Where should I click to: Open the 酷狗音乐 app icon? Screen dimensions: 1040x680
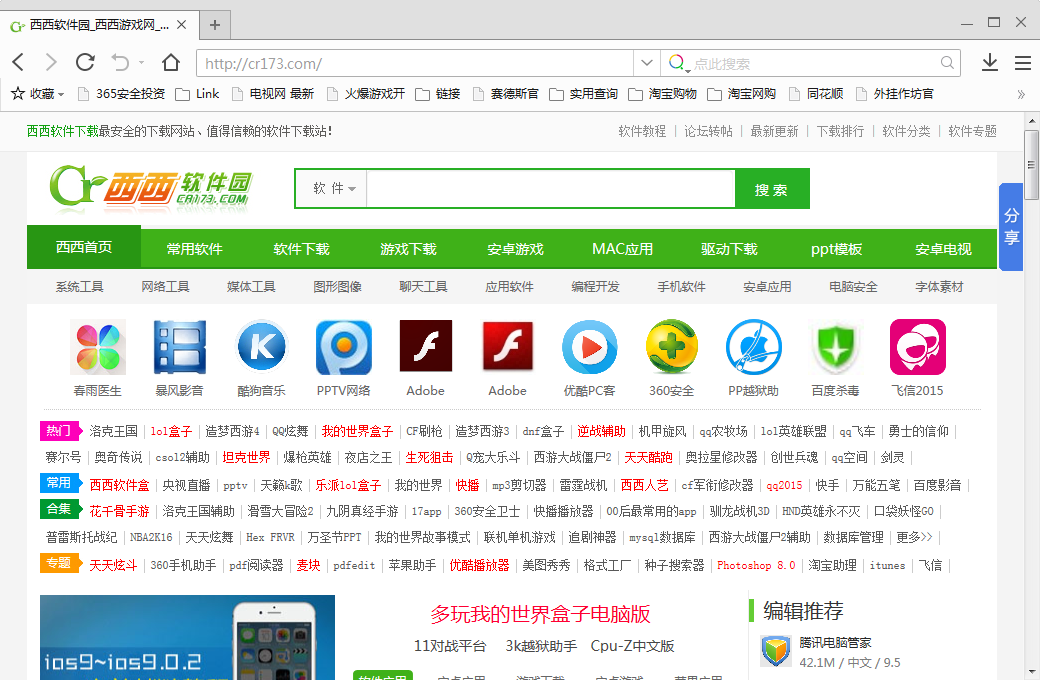[x=261, y=347]
